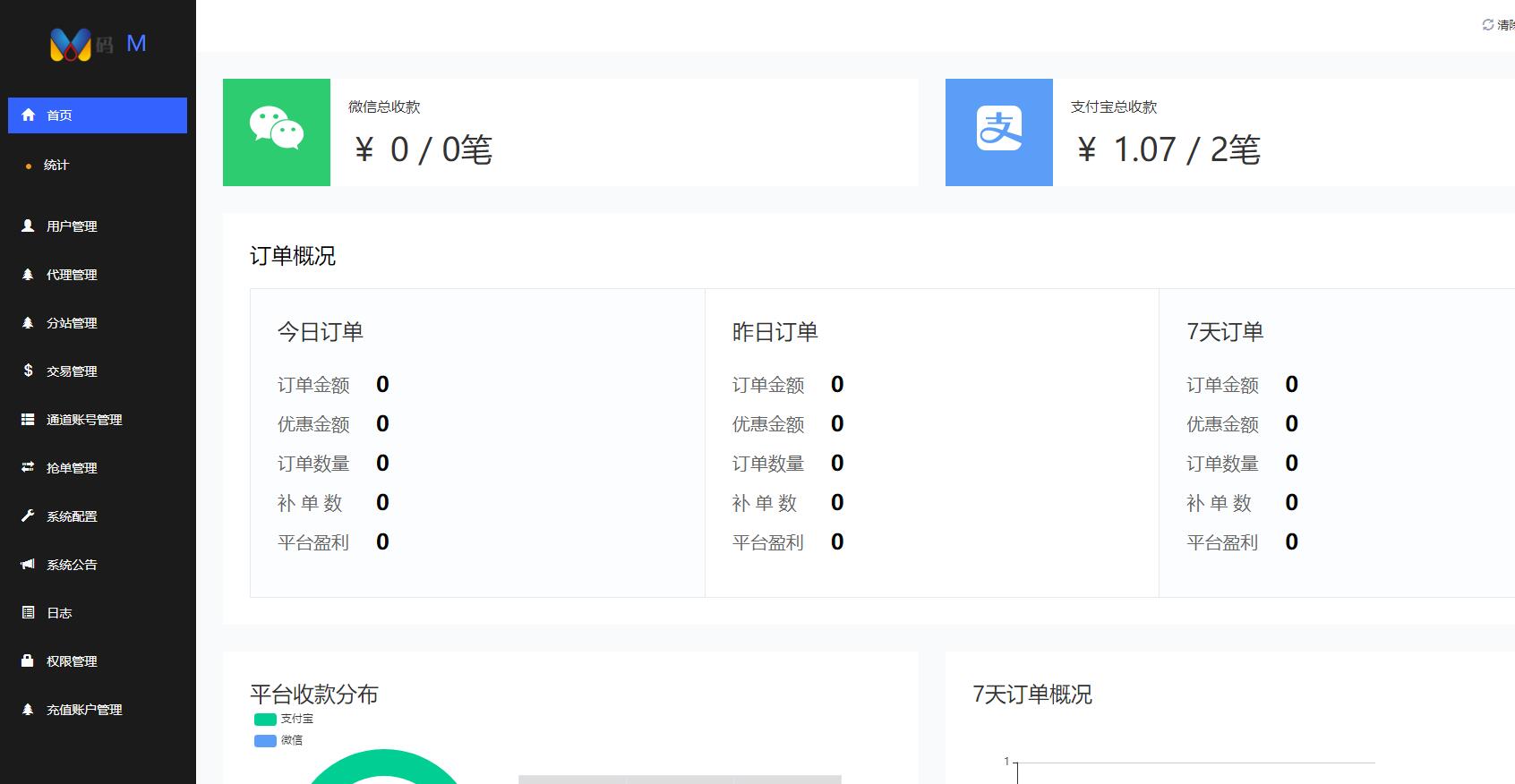The image size is (1515, 784).
Task: Open the 统计 submenu item
Action: tap(56, 166)
